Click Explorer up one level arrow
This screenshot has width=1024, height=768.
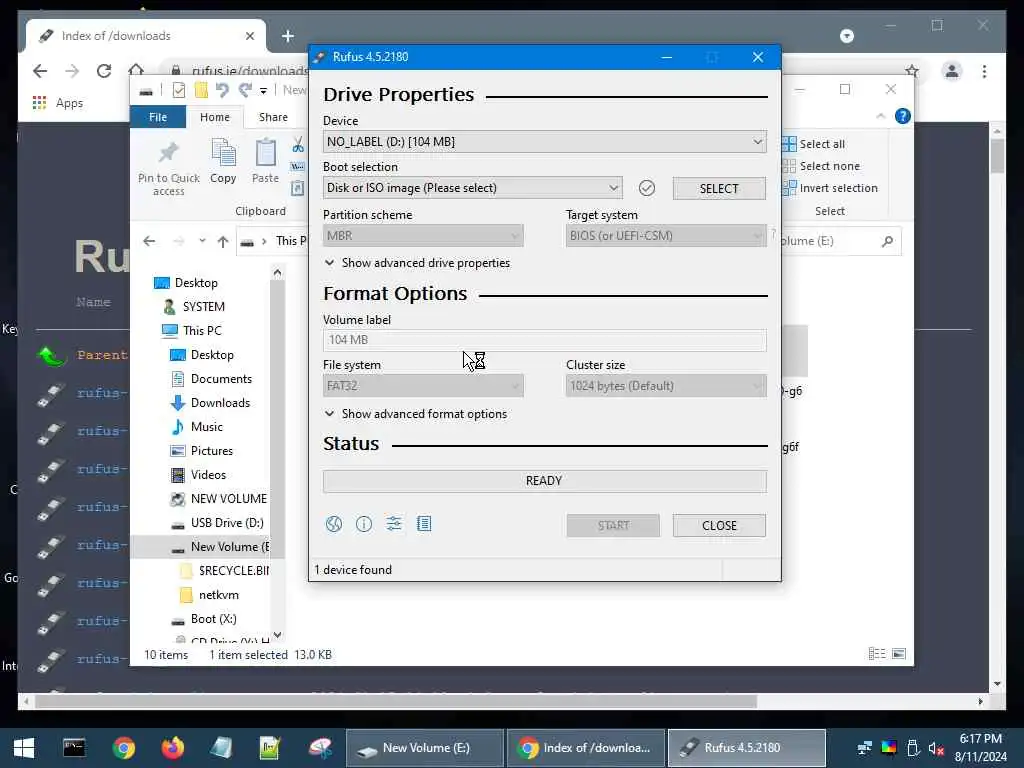(223, 242)
